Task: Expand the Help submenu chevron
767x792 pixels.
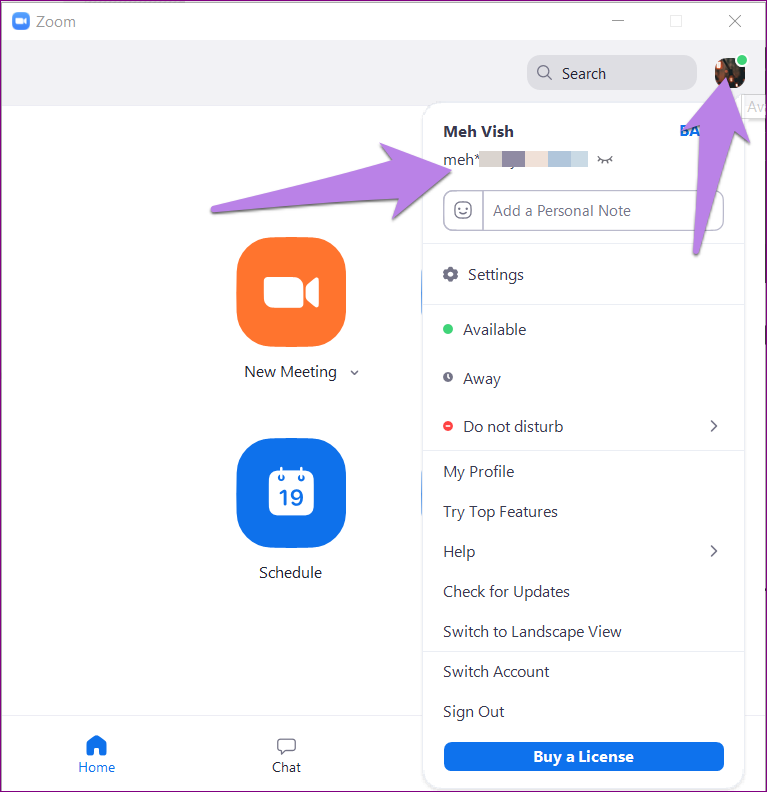Action: click(x=713, y=551)
